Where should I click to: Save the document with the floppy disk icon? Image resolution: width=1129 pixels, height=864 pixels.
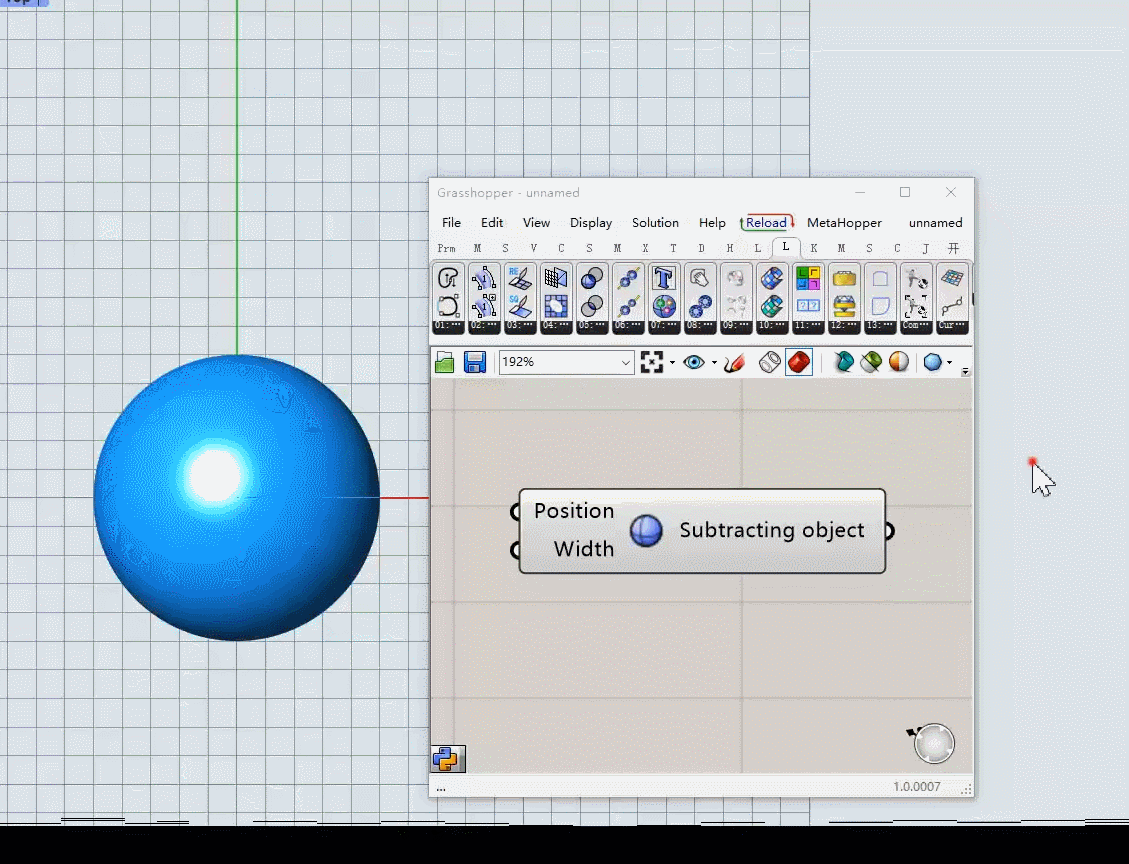475,362
